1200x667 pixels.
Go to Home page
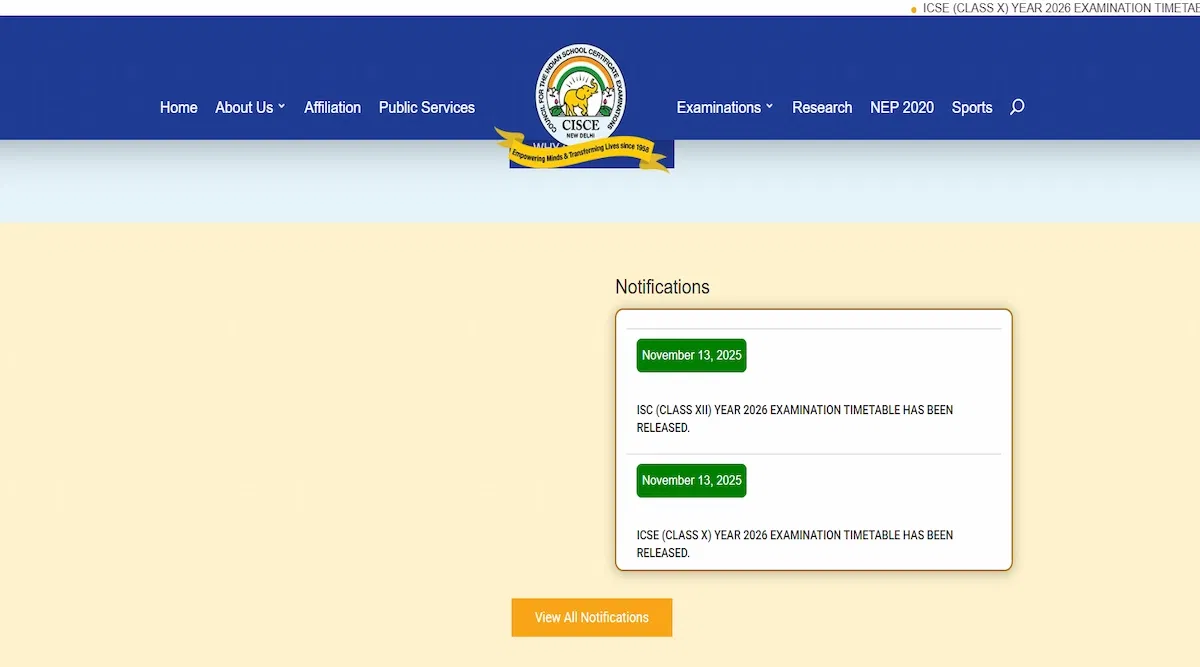(x=179, y=107)
